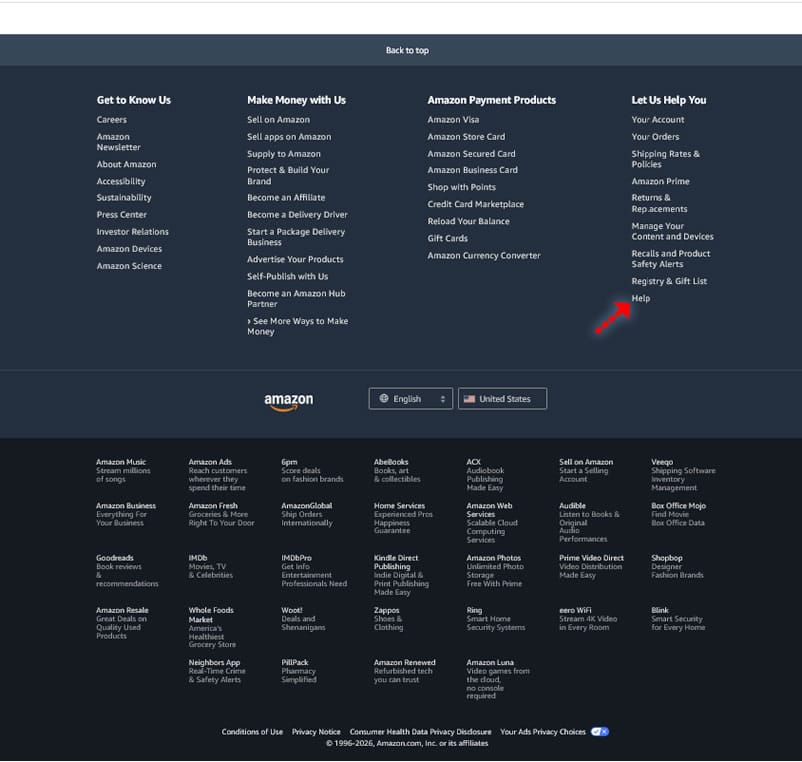Open Start a Package Delivery Business
Viewport: 802px width, 762px height.
[296, 237]
